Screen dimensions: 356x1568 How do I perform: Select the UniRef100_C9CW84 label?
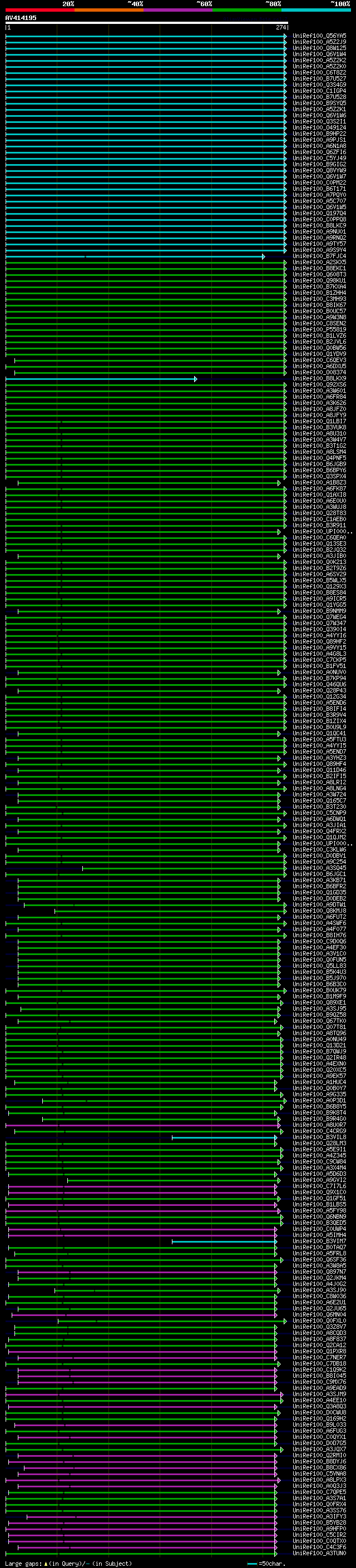coord(319,1161)
